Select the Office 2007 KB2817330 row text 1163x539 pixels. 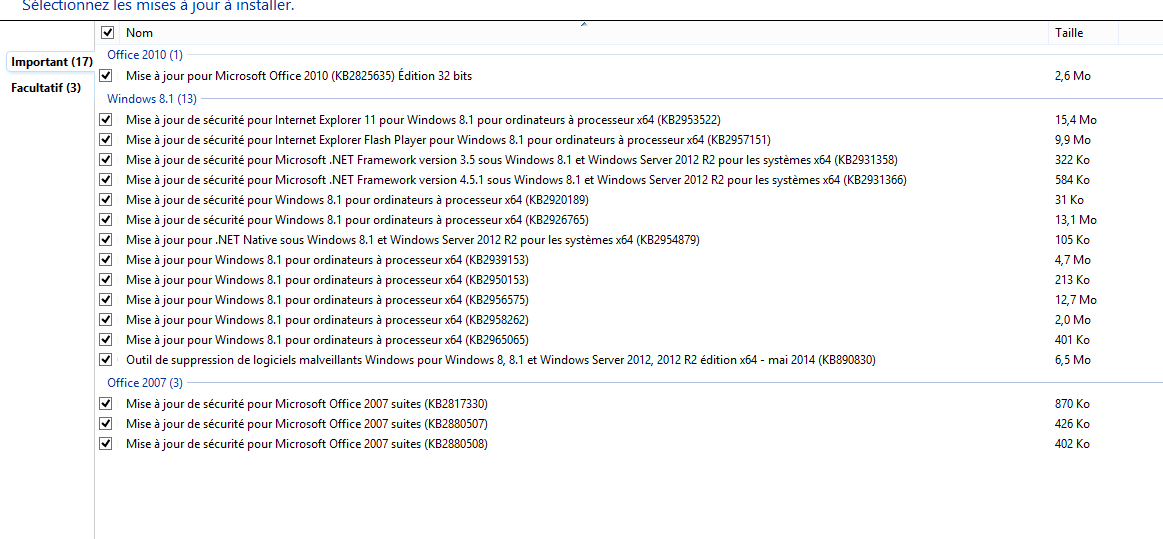click(x=307, y=404)
